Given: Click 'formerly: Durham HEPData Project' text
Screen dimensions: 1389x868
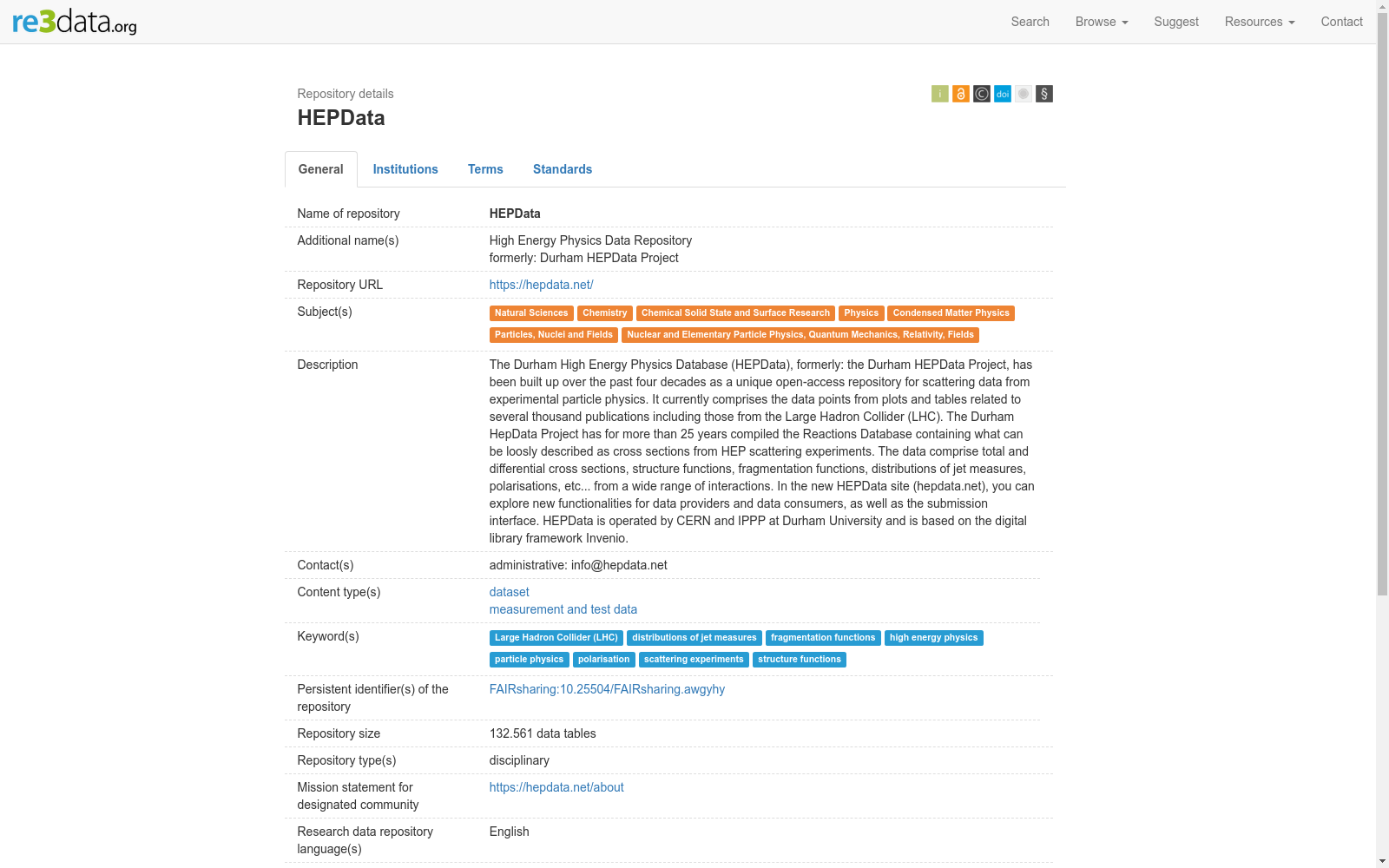Looking at the screenshot, I should [584, 258].
